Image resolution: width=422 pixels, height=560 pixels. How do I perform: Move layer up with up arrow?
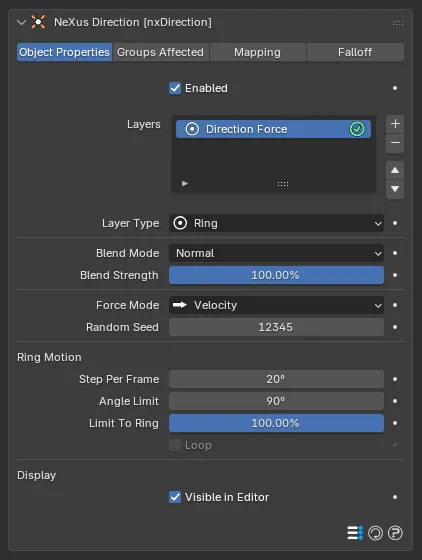click(x=395, y=170)
